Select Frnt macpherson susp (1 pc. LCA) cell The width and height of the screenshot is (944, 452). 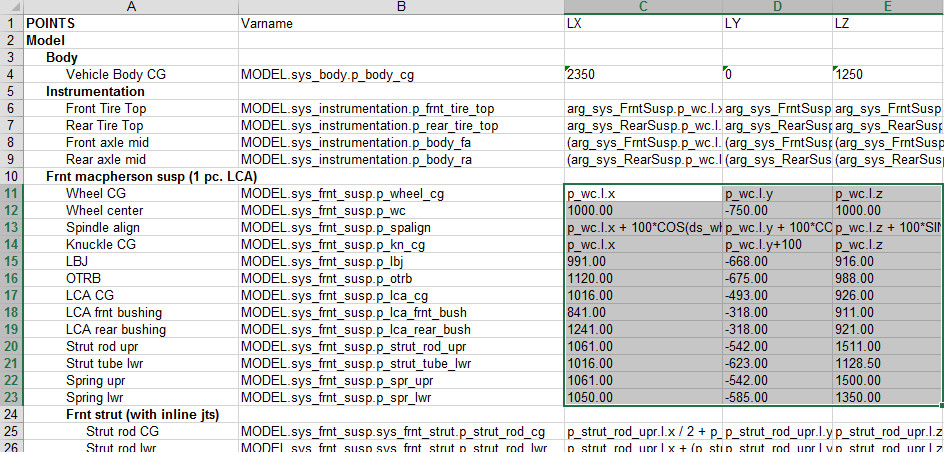tap(131, 177)
